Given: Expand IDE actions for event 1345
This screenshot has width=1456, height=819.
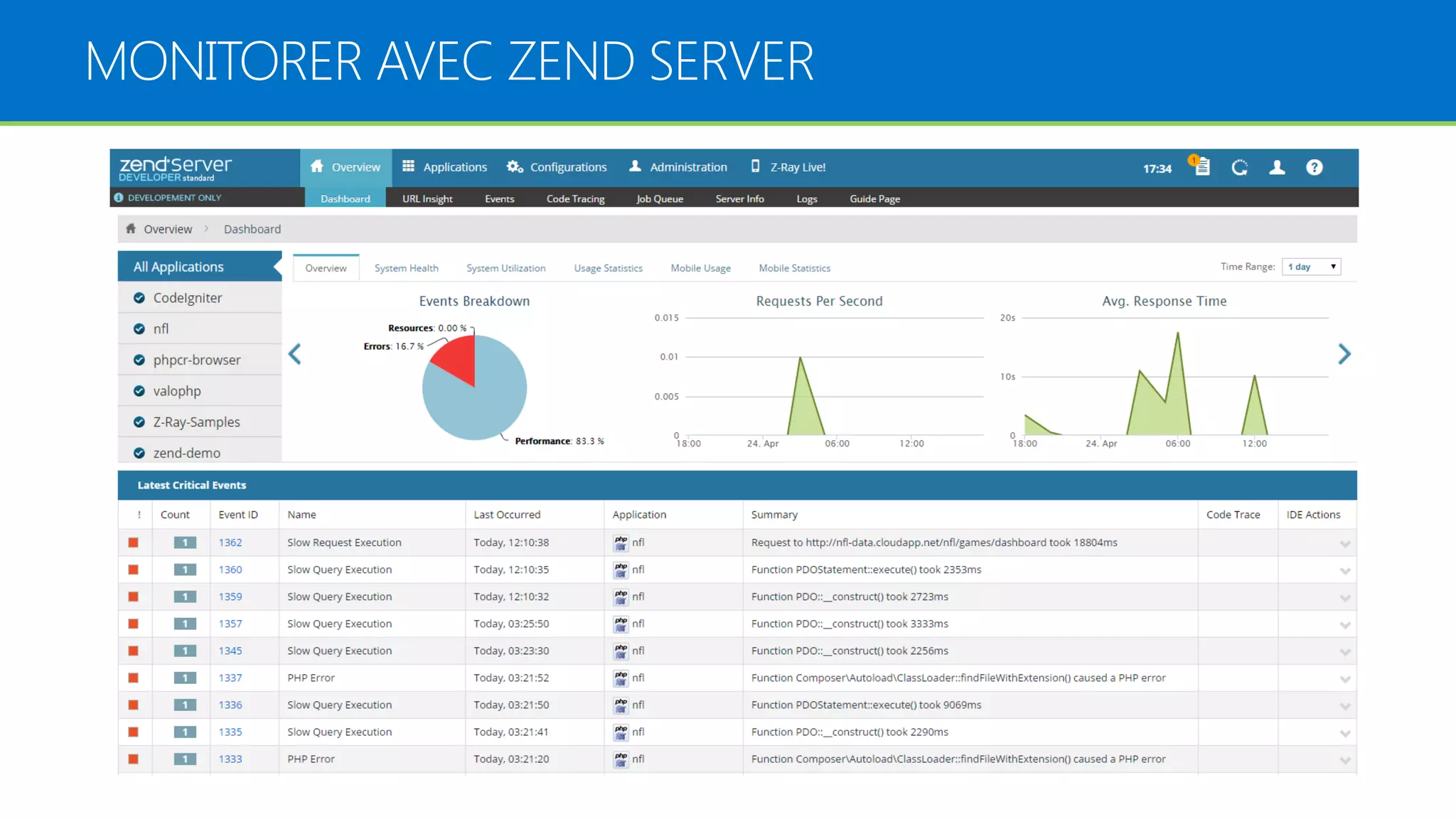Looking at the screenshot, I should coord(1345,653).
